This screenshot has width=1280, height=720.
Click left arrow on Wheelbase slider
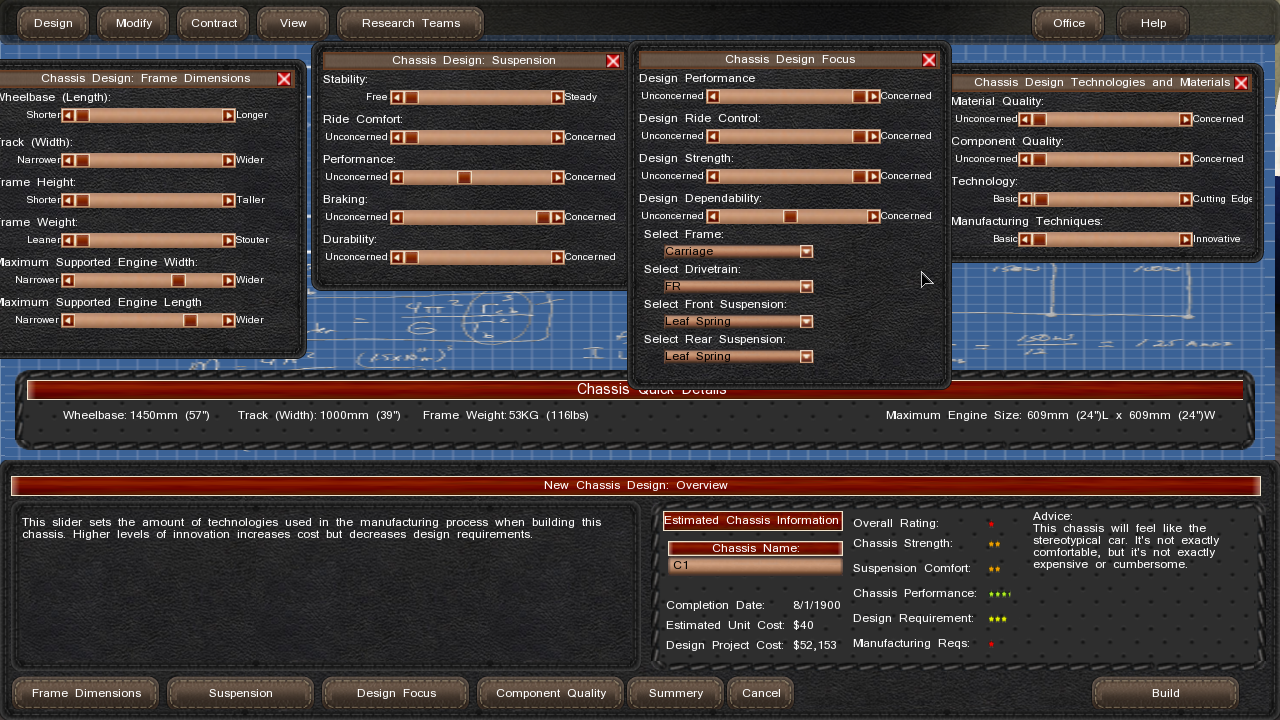pos(68,115)
